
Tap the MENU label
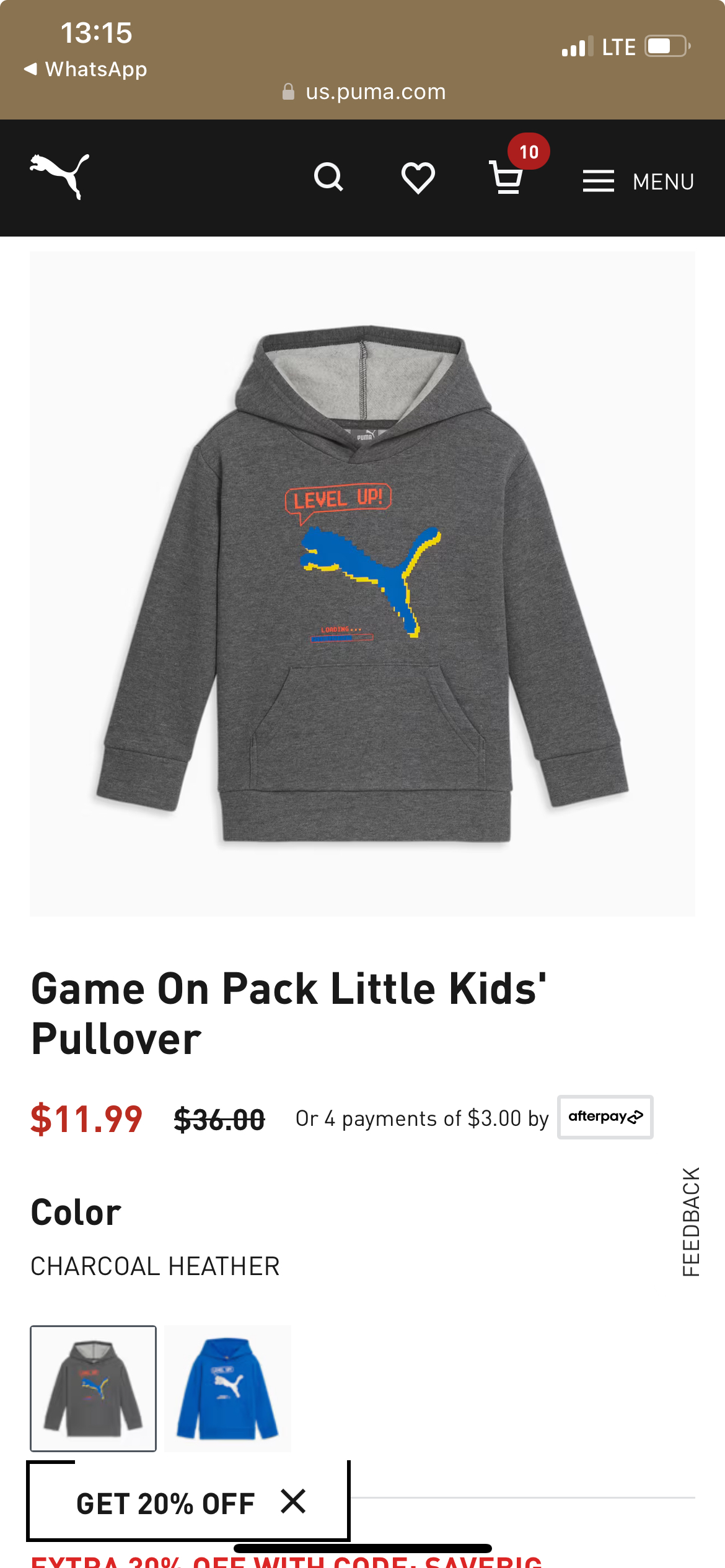coord(663,182)
